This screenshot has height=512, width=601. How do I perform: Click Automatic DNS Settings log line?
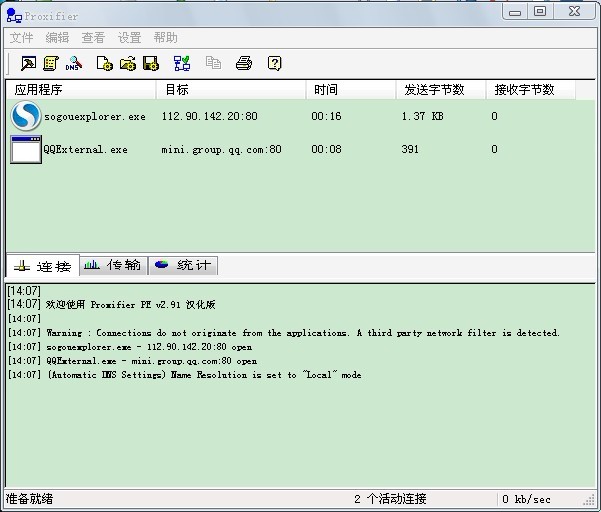tap(185, 375)
